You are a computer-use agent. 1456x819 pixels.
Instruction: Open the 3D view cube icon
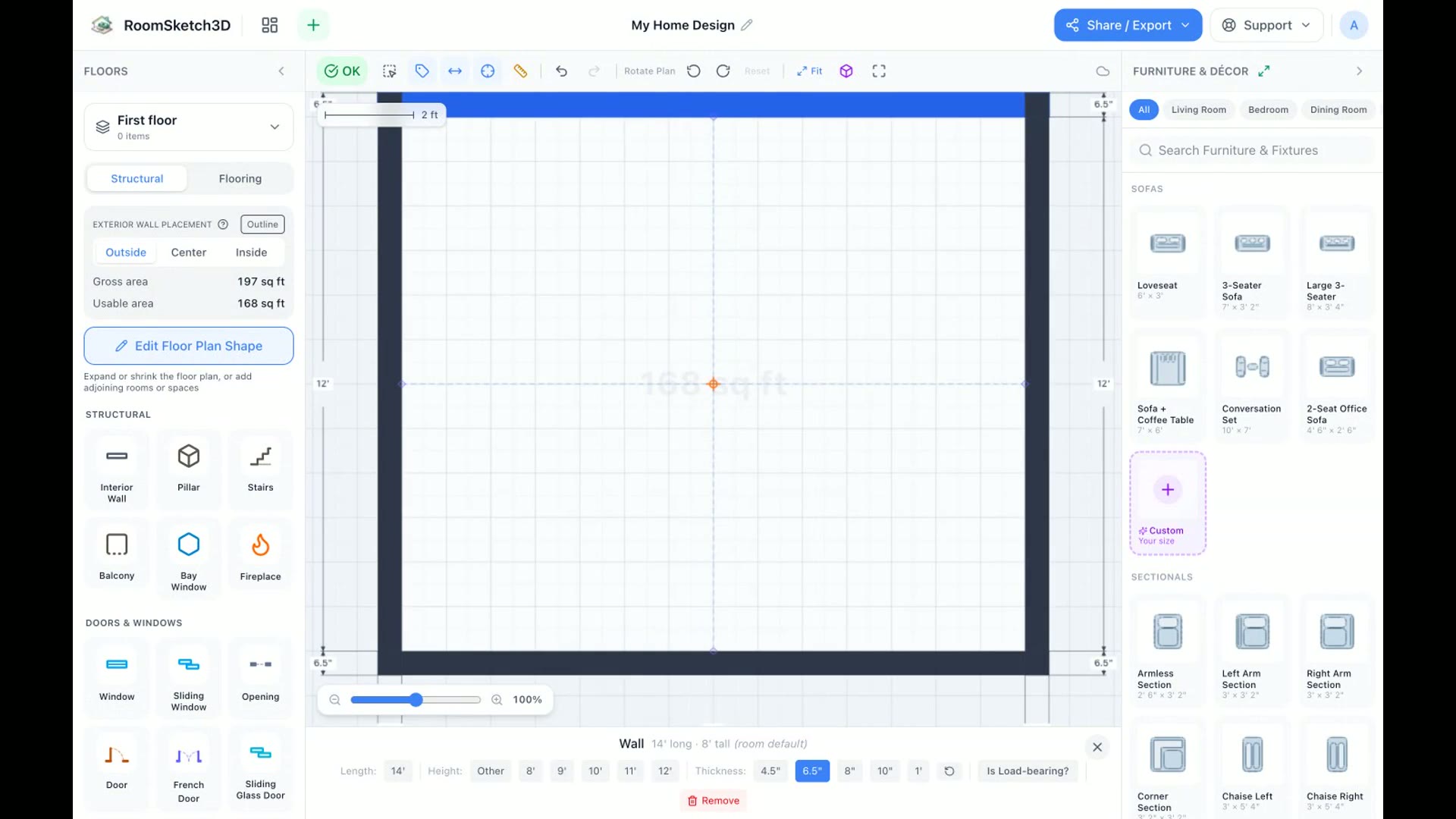846,71
